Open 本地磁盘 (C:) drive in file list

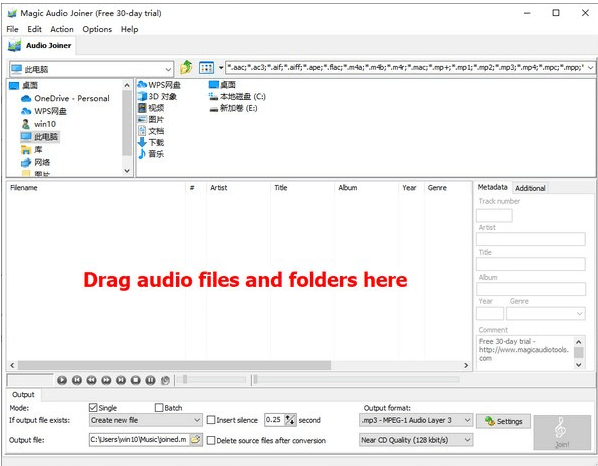tap(237, 96)
